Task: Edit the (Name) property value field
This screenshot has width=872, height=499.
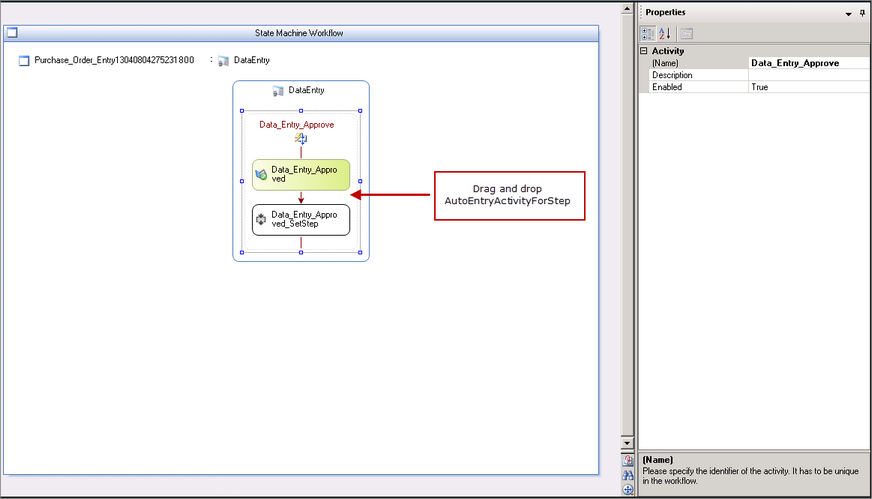Action: click(x=809, y=63)
